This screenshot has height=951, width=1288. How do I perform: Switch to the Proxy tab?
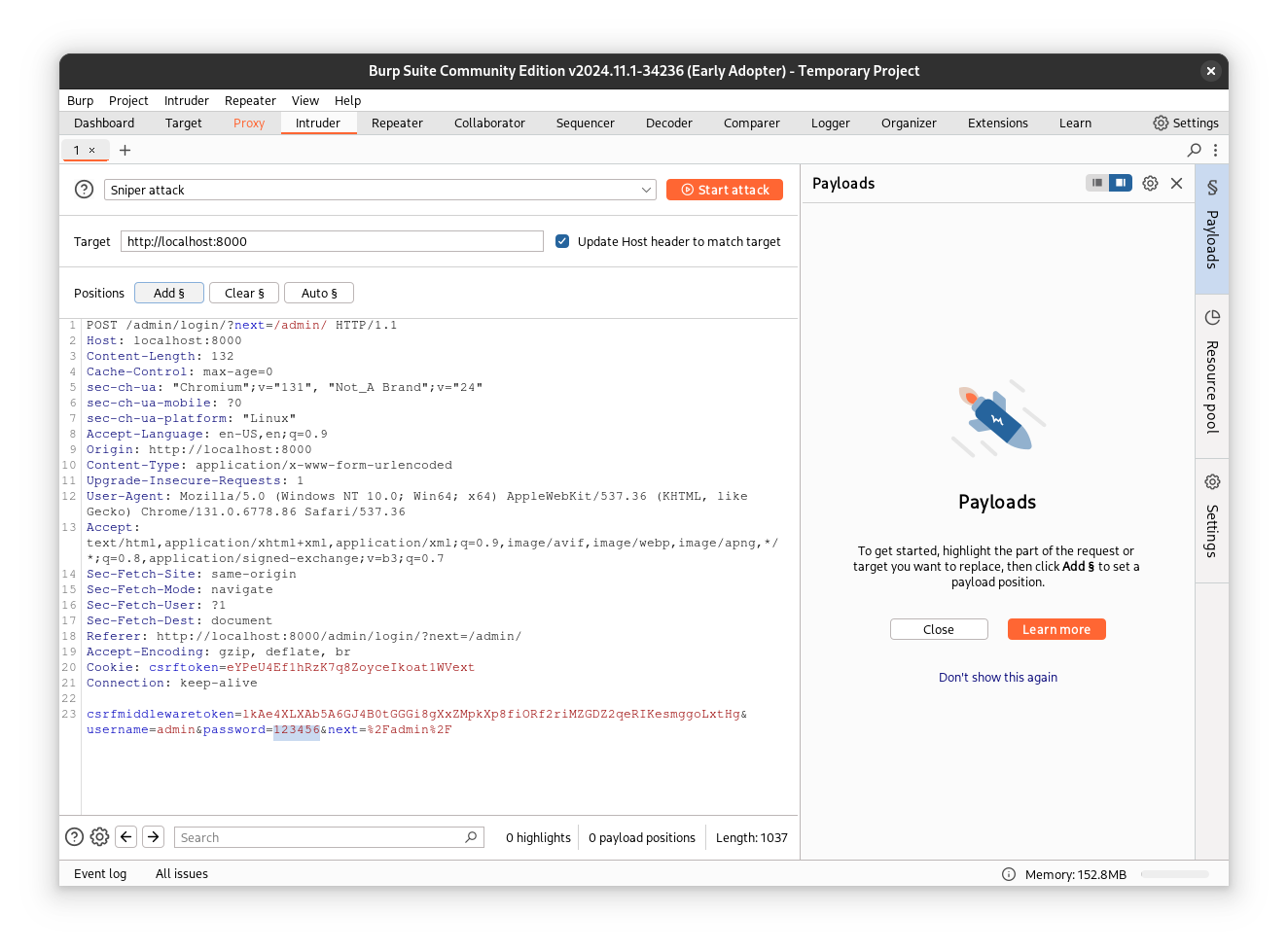249,123
